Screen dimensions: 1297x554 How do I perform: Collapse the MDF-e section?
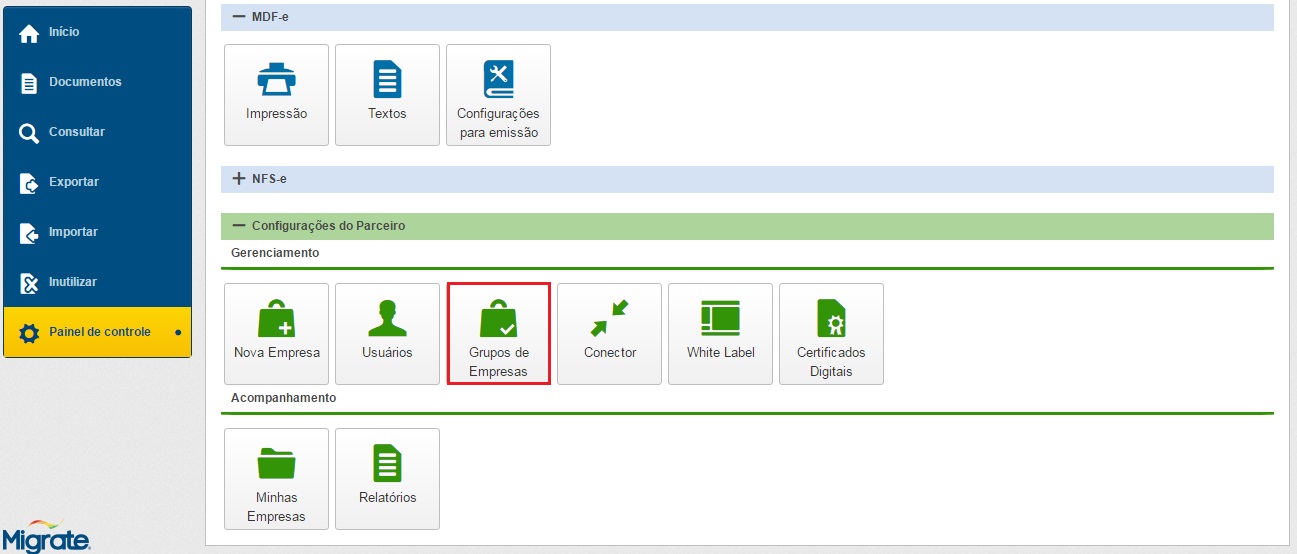pos(239,17)
